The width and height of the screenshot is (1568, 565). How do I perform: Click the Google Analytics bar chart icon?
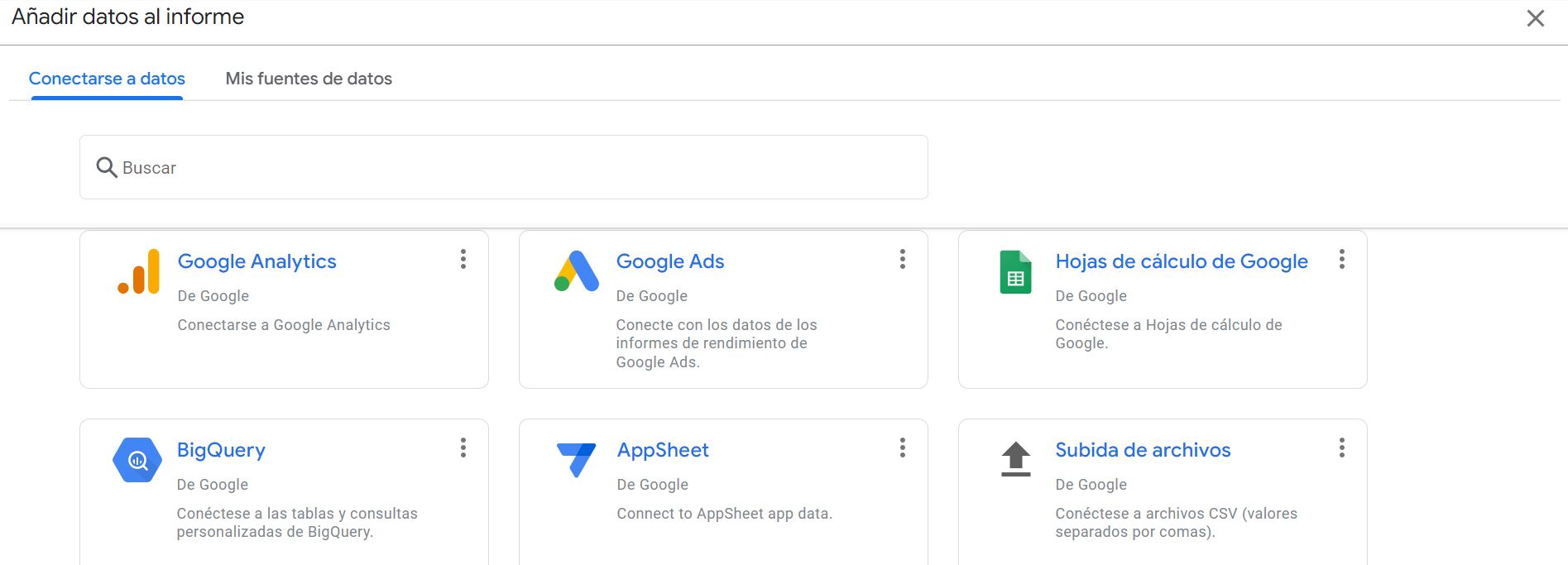pyautogui.click(x=139, y=271)
